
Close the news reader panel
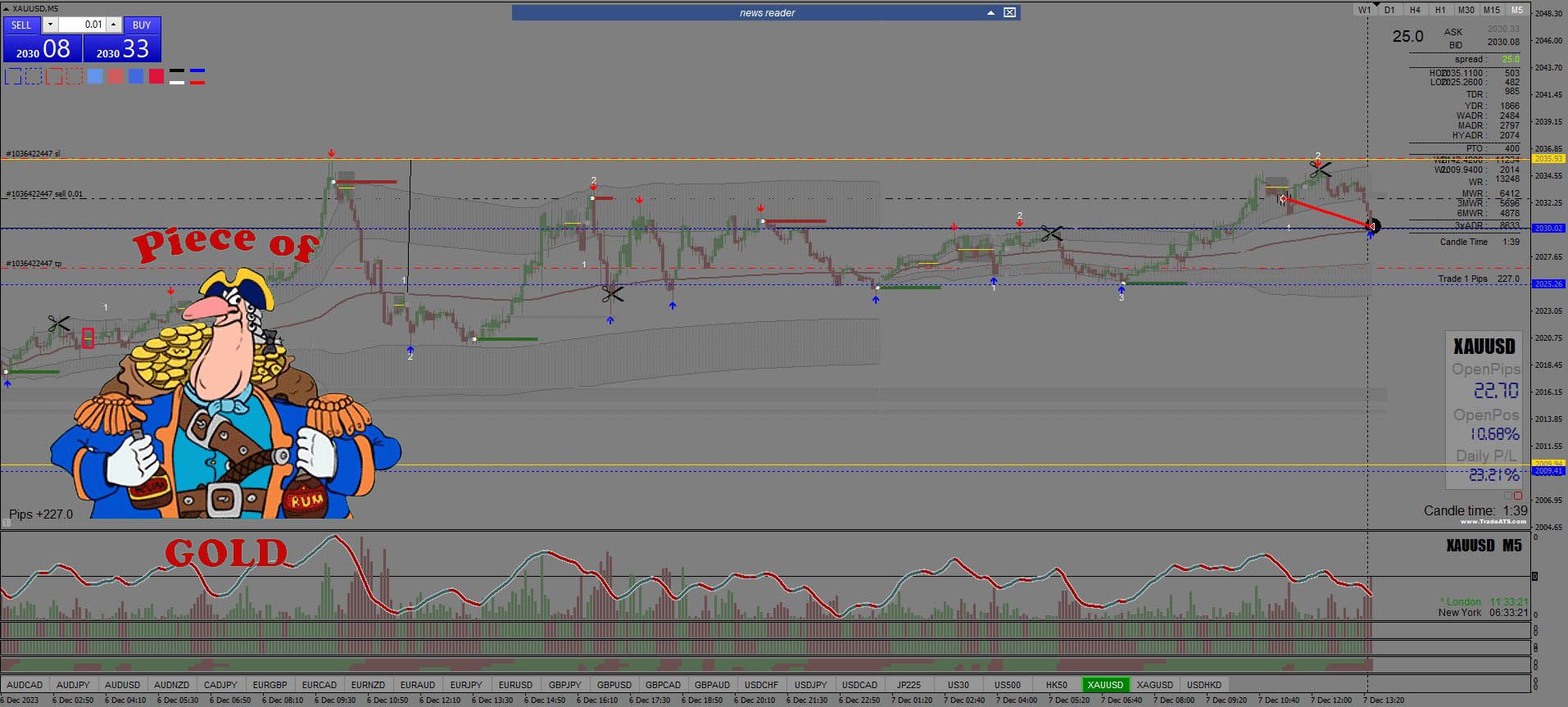pyautogui.click(x=1009, y=12)
